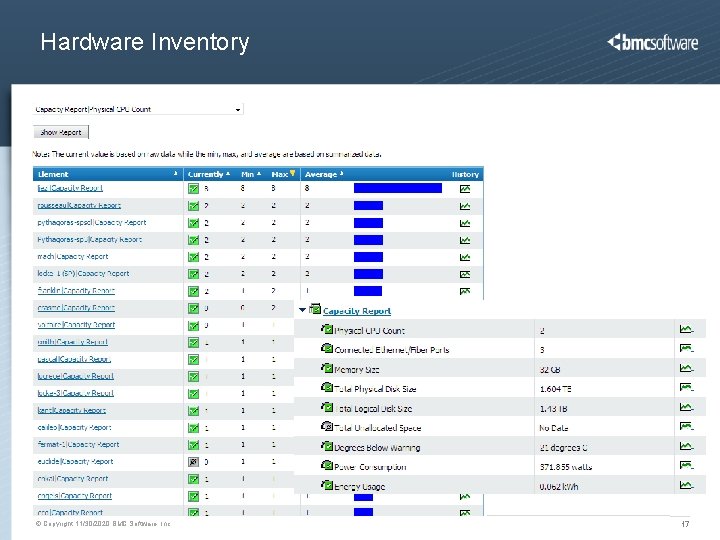Viewport: 720px width, 540px height.
Task: Click status icon in pascal row
Action: pyautogui.click(x=194, y=360)
